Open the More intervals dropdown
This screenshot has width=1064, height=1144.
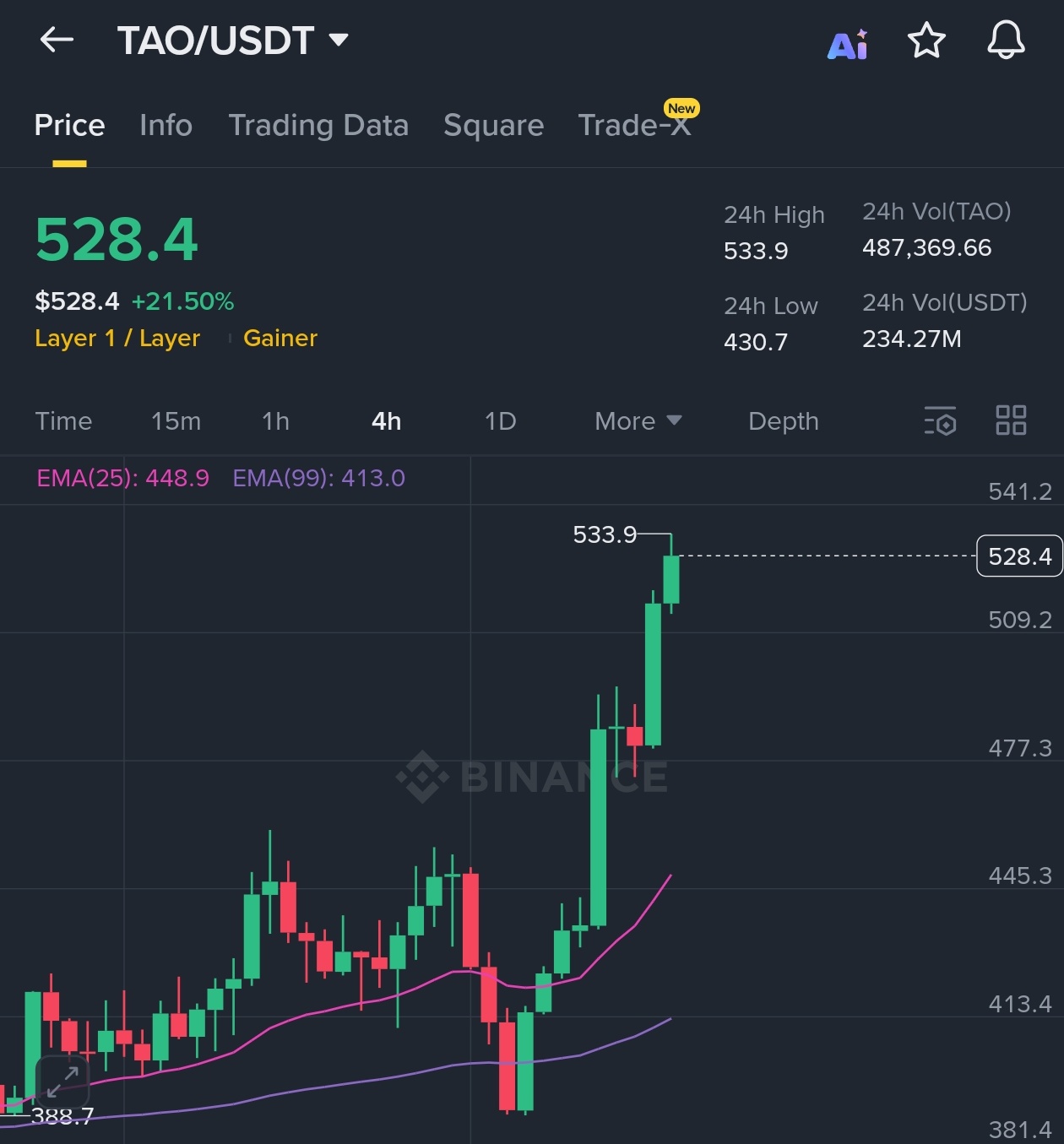click(x=638, y=420)
